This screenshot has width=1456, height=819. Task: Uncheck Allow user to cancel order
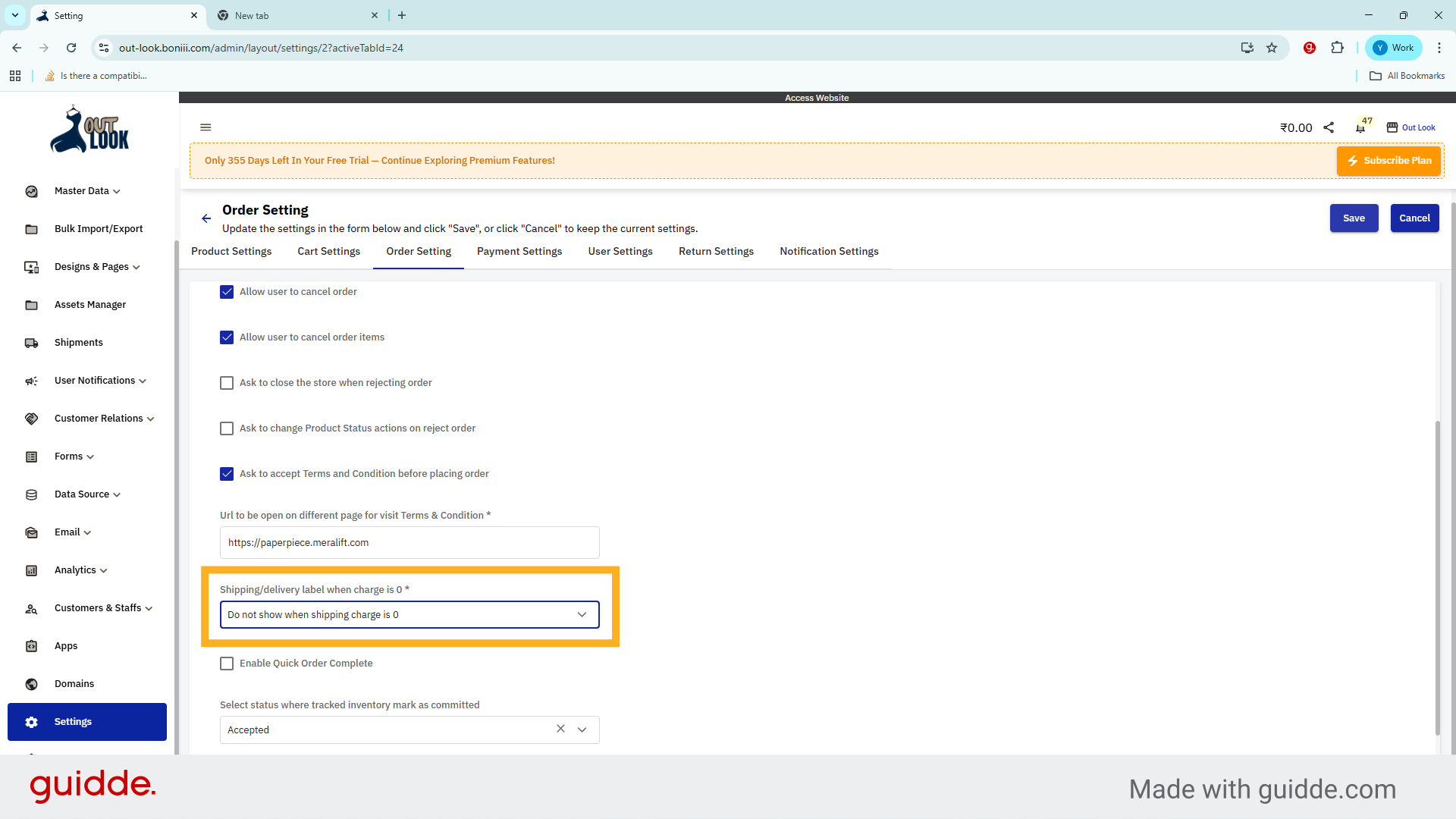tap(226, 291)
